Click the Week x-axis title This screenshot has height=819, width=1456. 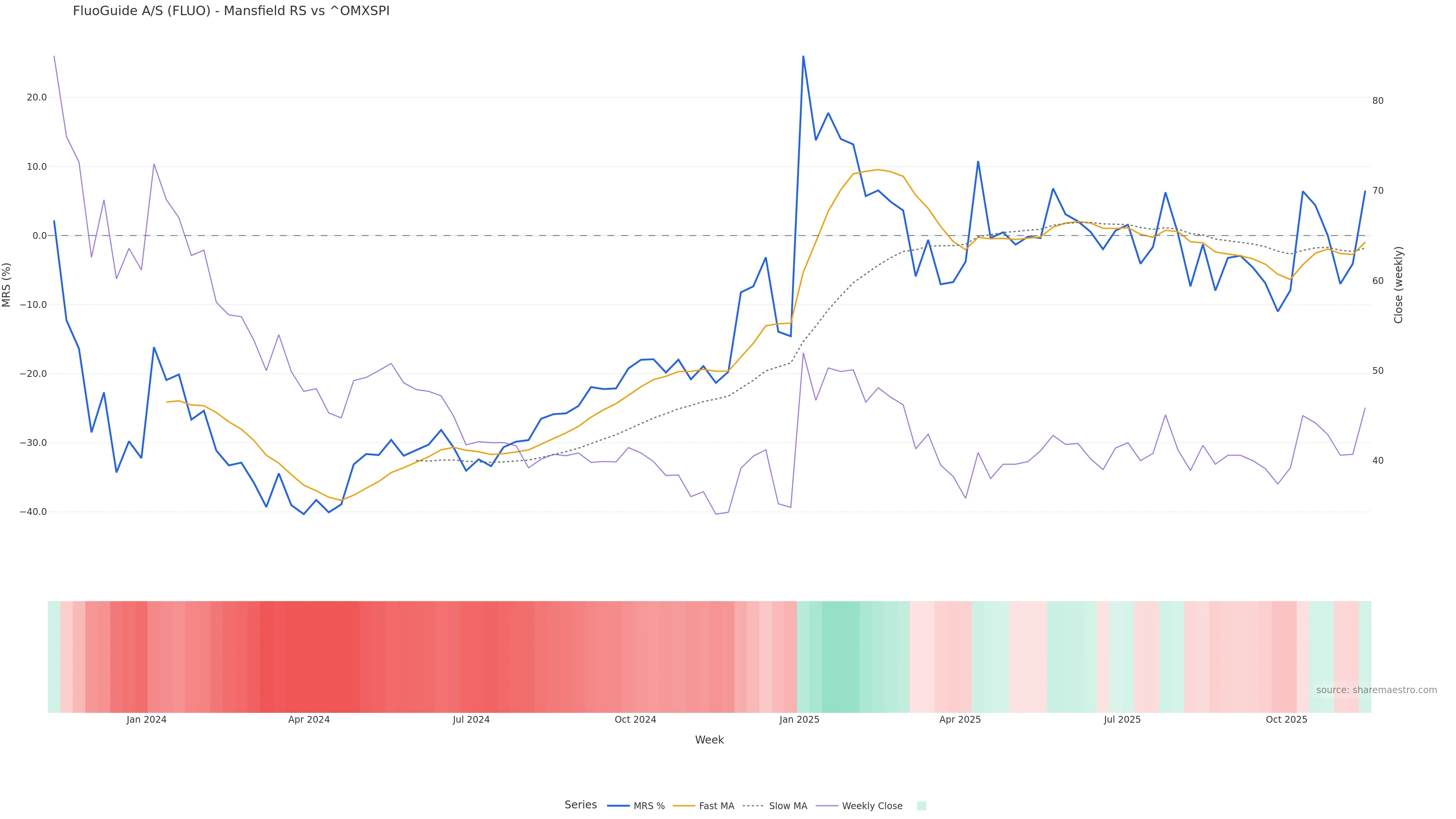click(709, 740)
